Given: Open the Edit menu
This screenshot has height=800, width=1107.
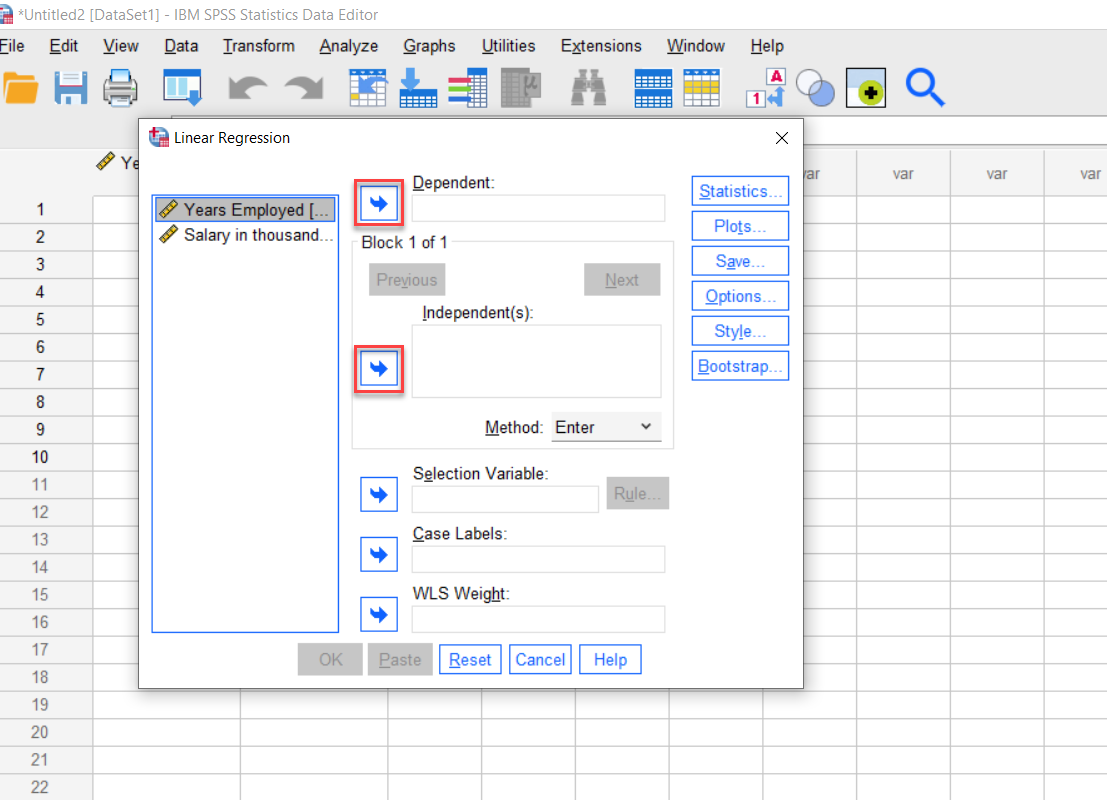Looking at the screenshot, I should tap(64, 46).
